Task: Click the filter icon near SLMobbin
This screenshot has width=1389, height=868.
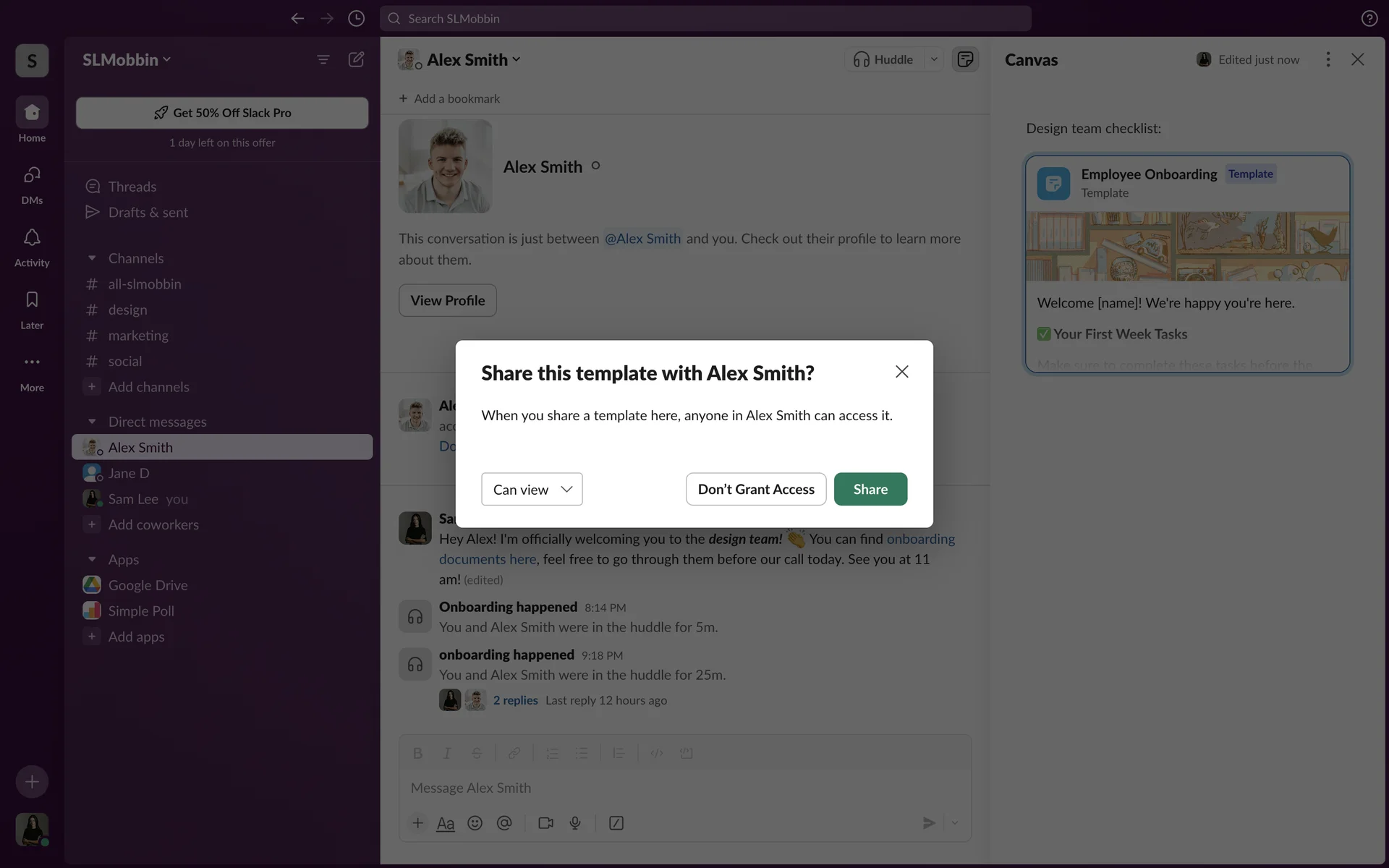Action: pos(323,59)
